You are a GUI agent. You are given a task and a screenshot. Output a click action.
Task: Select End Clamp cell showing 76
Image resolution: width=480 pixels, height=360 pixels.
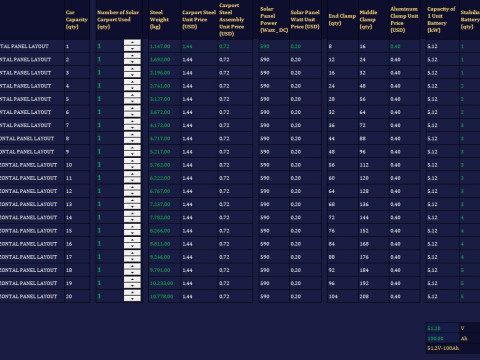[342, 231]
